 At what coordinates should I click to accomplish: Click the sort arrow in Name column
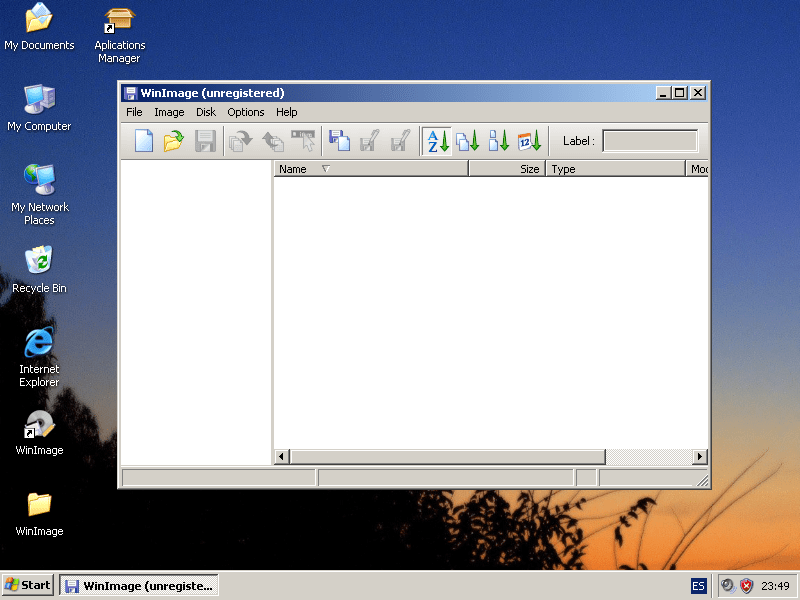tap(326, 168)
